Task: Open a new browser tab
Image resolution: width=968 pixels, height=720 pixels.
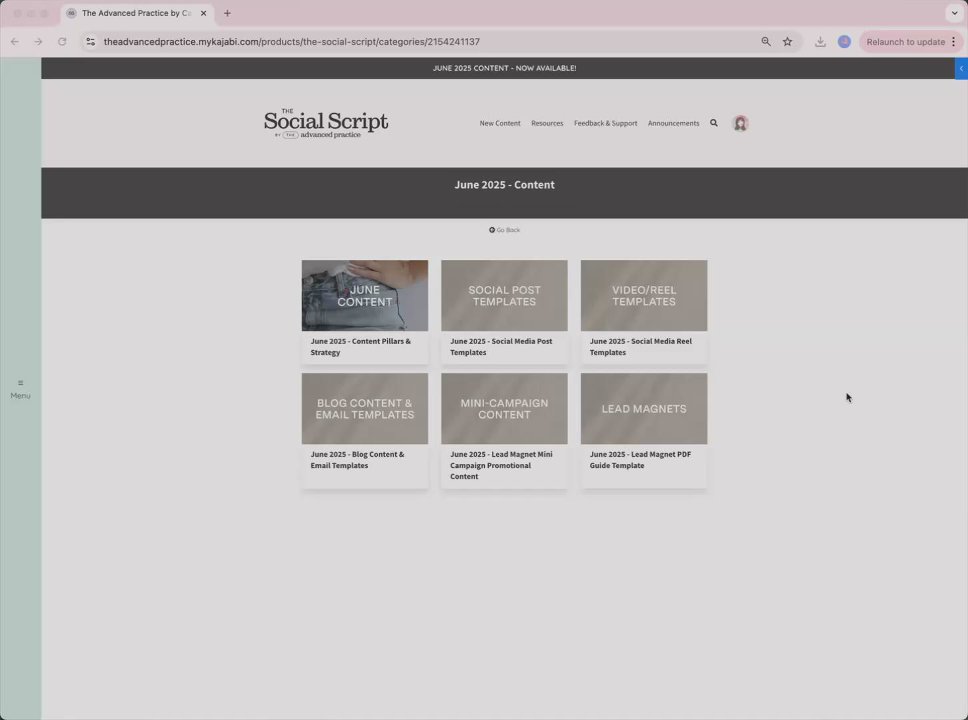Action: (x=227, y=13)
